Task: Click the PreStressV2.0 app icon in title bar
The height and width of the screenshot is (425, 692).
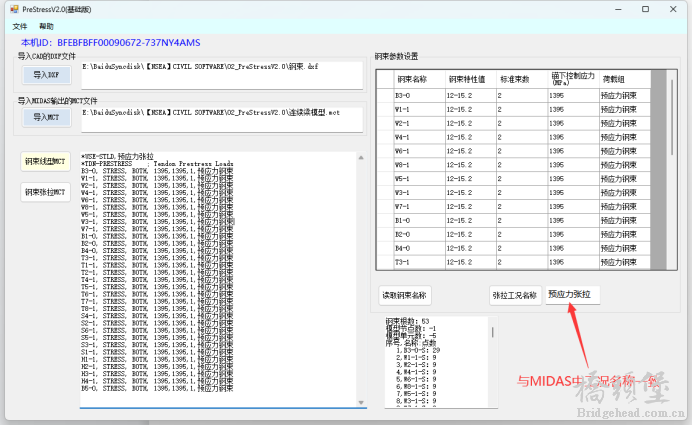Action: pyautogui.click(x=15, y=9)
